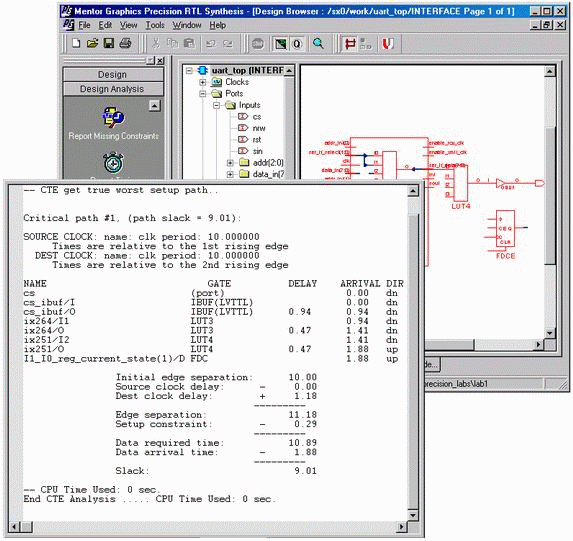Select the sin input port
Viewport: 573px width, 541px height.
258,151
